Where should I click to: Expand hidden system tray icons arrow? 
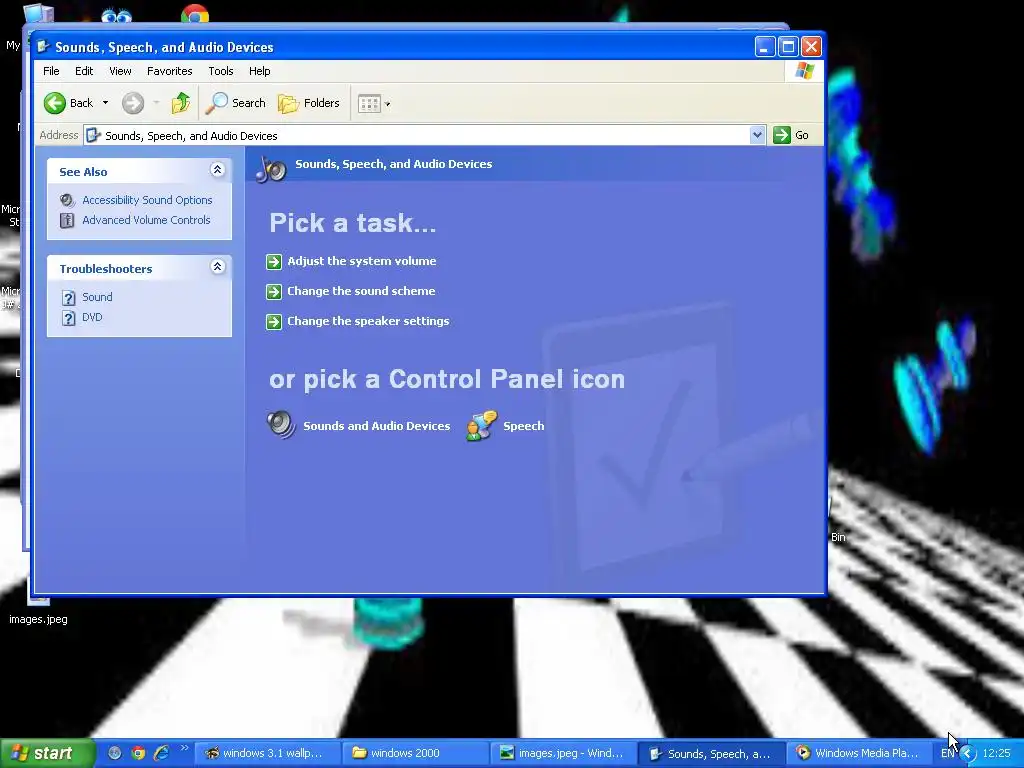[968, 754]
